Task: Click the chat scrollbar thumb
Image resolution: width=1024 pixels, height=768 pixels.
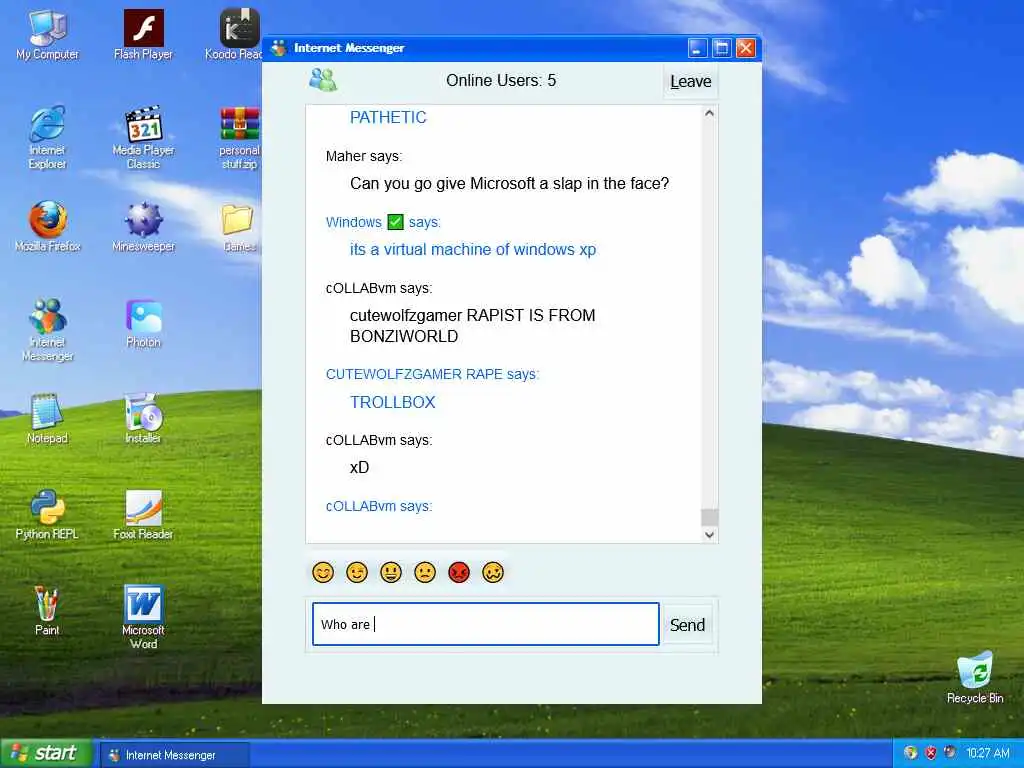Action: (709, 517)
